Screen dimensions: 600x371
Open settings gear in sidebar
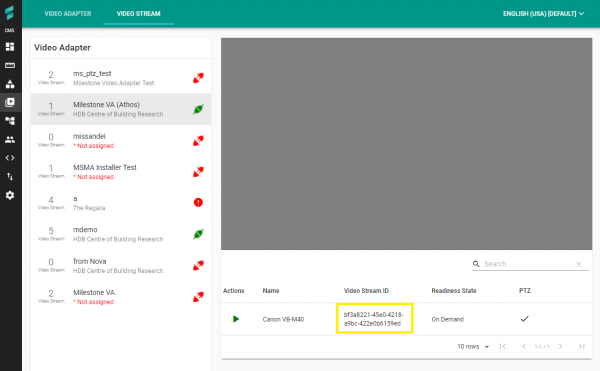tap(10, 195)
